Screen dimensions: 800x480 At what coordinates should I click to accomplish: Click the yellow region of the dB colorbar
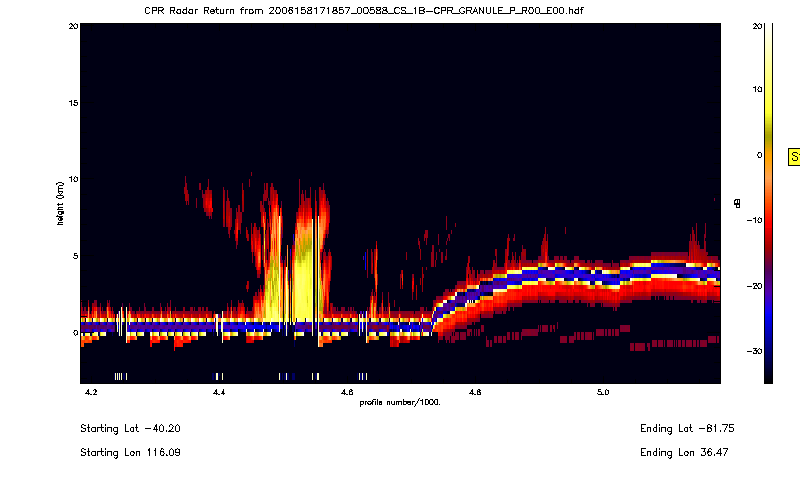767,95
